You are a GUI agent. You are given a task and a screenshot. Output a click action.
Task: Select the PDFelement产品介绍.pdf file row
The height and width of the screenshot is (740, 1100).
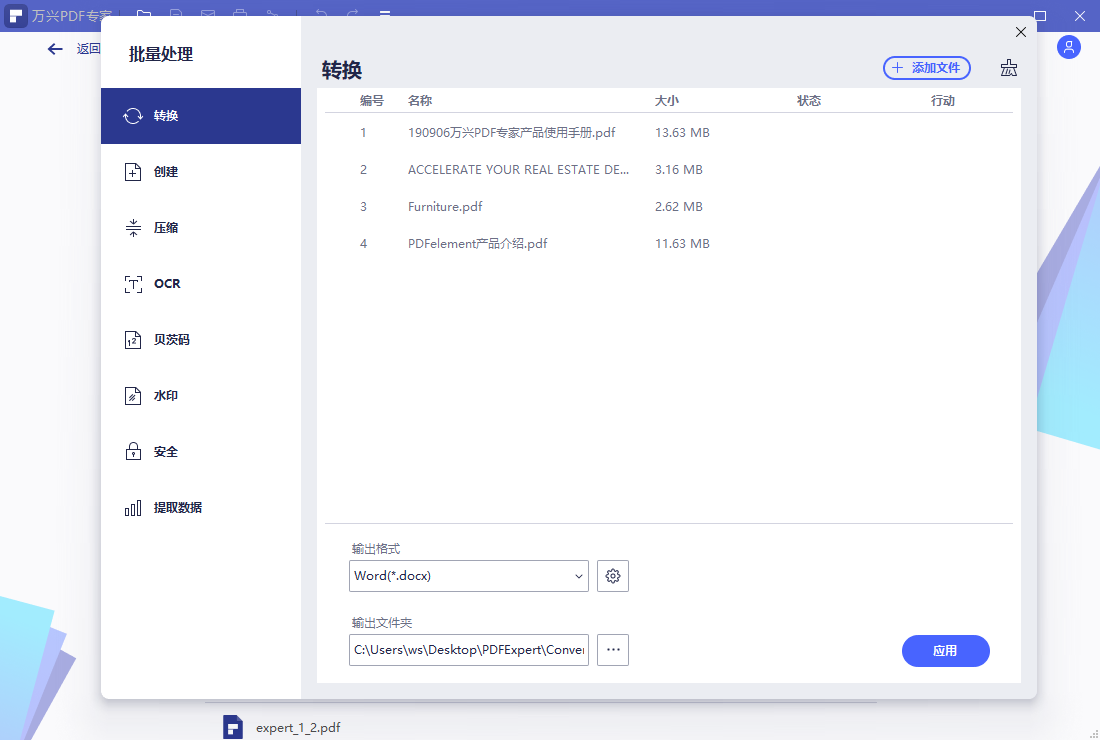click(x=477, y=244)
